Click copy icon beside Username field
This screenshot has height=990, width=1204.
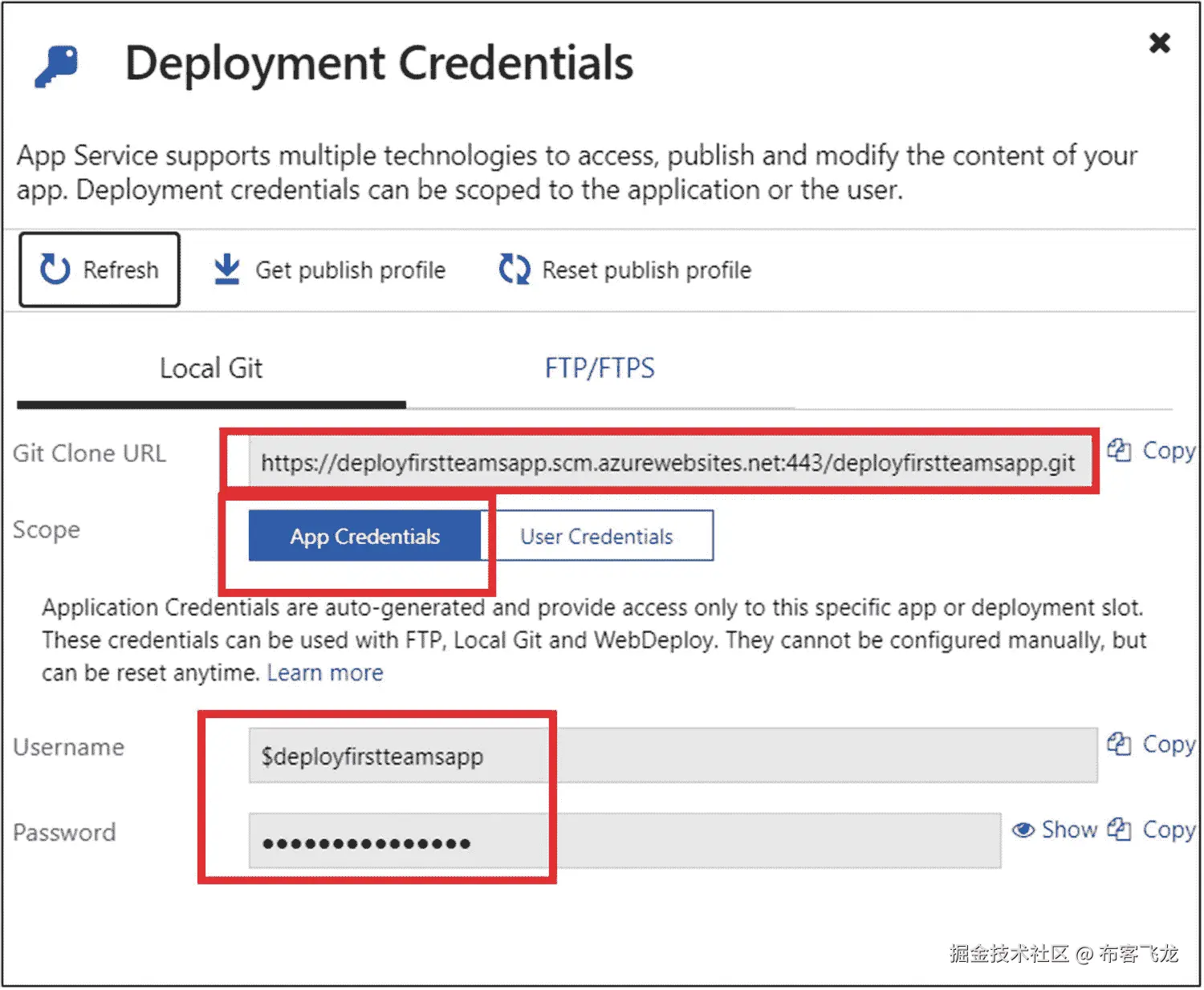tap(1119, 744)
